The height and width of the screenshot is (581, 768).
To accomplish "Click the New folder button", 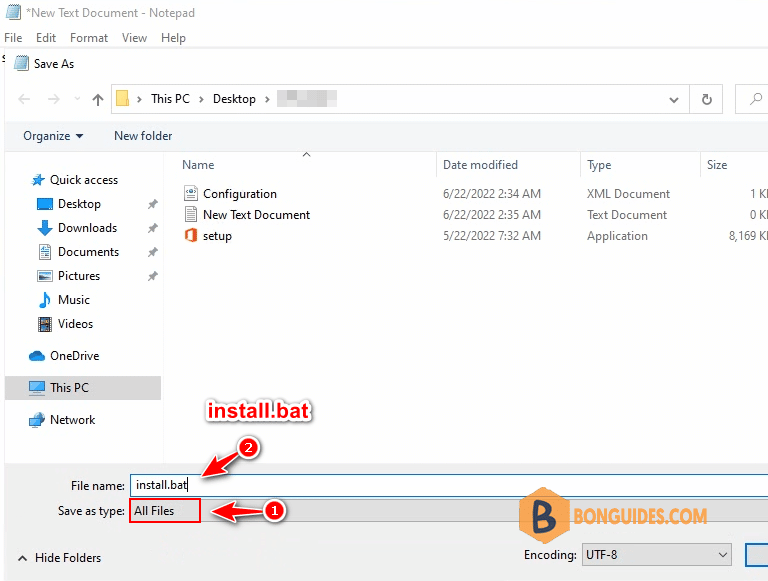I will pyautogui.click(x=143, y=136).
